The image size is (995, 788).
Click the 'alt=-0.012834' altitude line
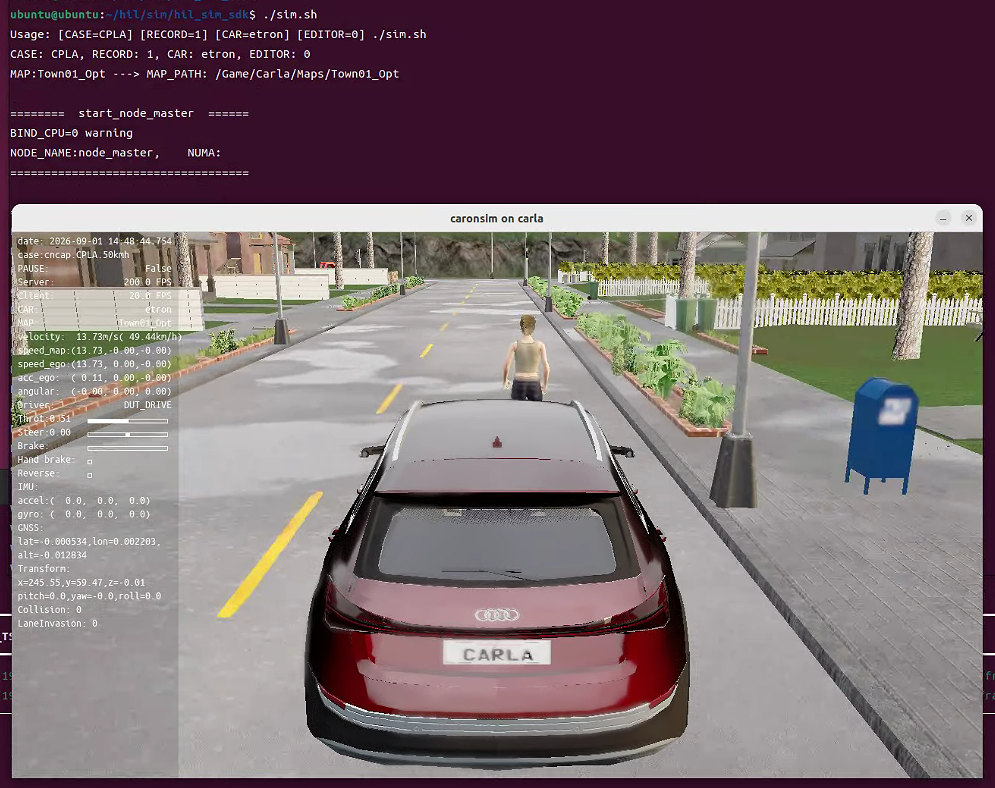pyautogui.click(x=52, y=555)
